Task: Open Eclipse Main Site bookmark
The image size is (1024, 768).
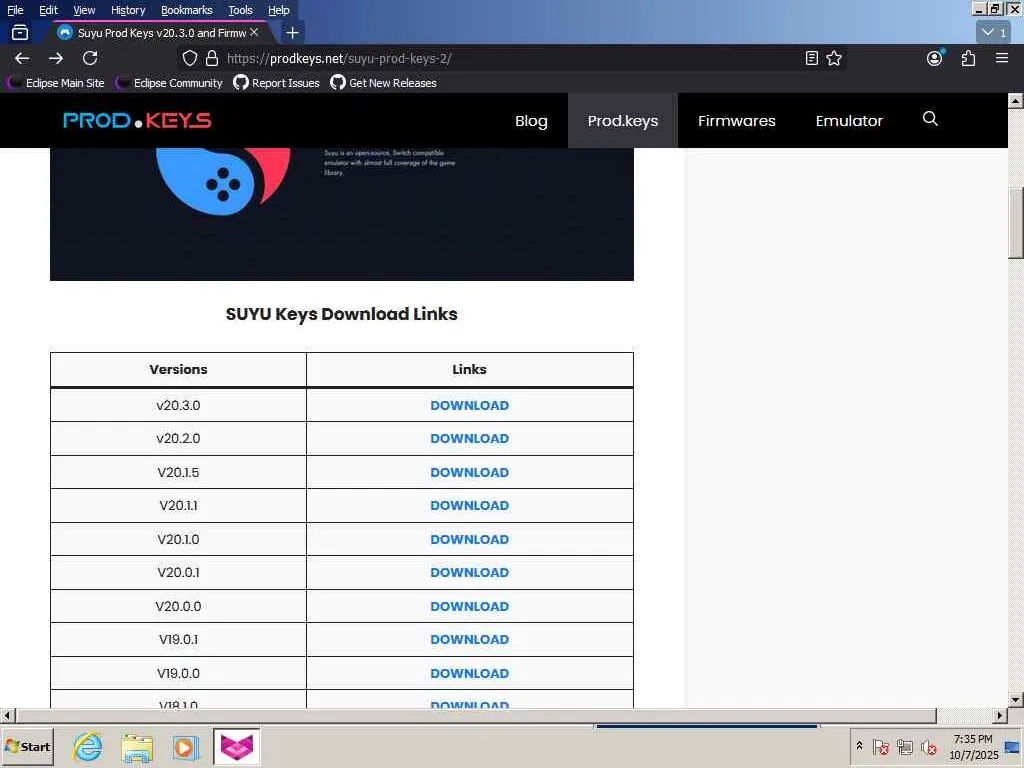Action: [56, 83]
